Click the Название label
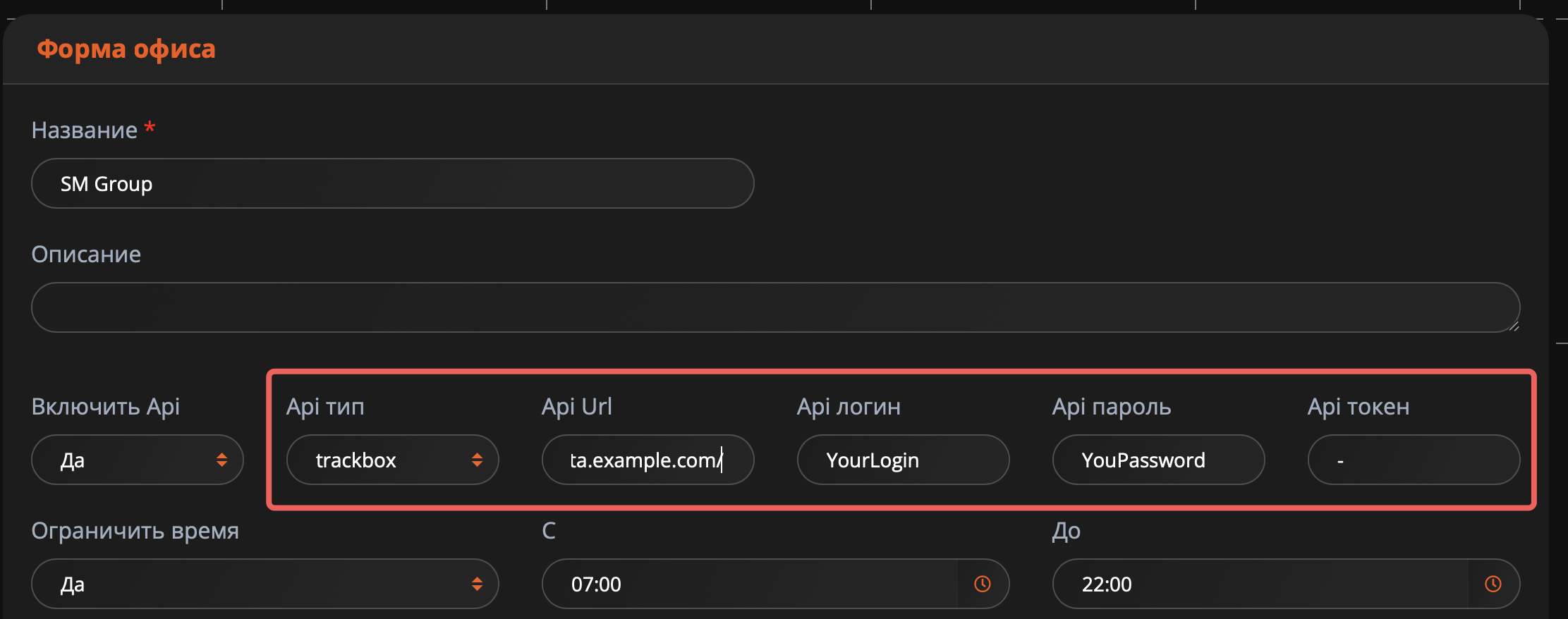This screenshot has width=1568, height=619. pos(85,130)
